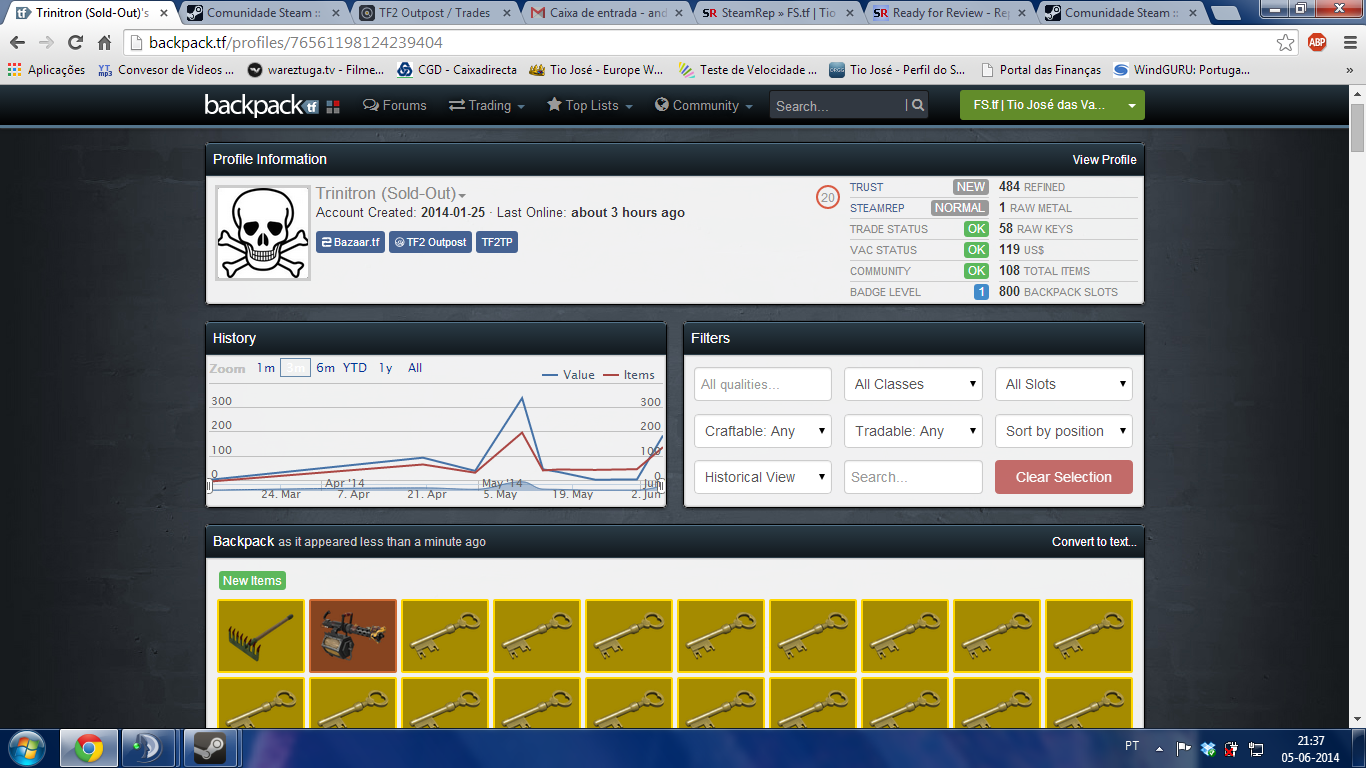Screen dimensions: 1366x768
Task: Open Windows Start button
Action: pos(26,748)
